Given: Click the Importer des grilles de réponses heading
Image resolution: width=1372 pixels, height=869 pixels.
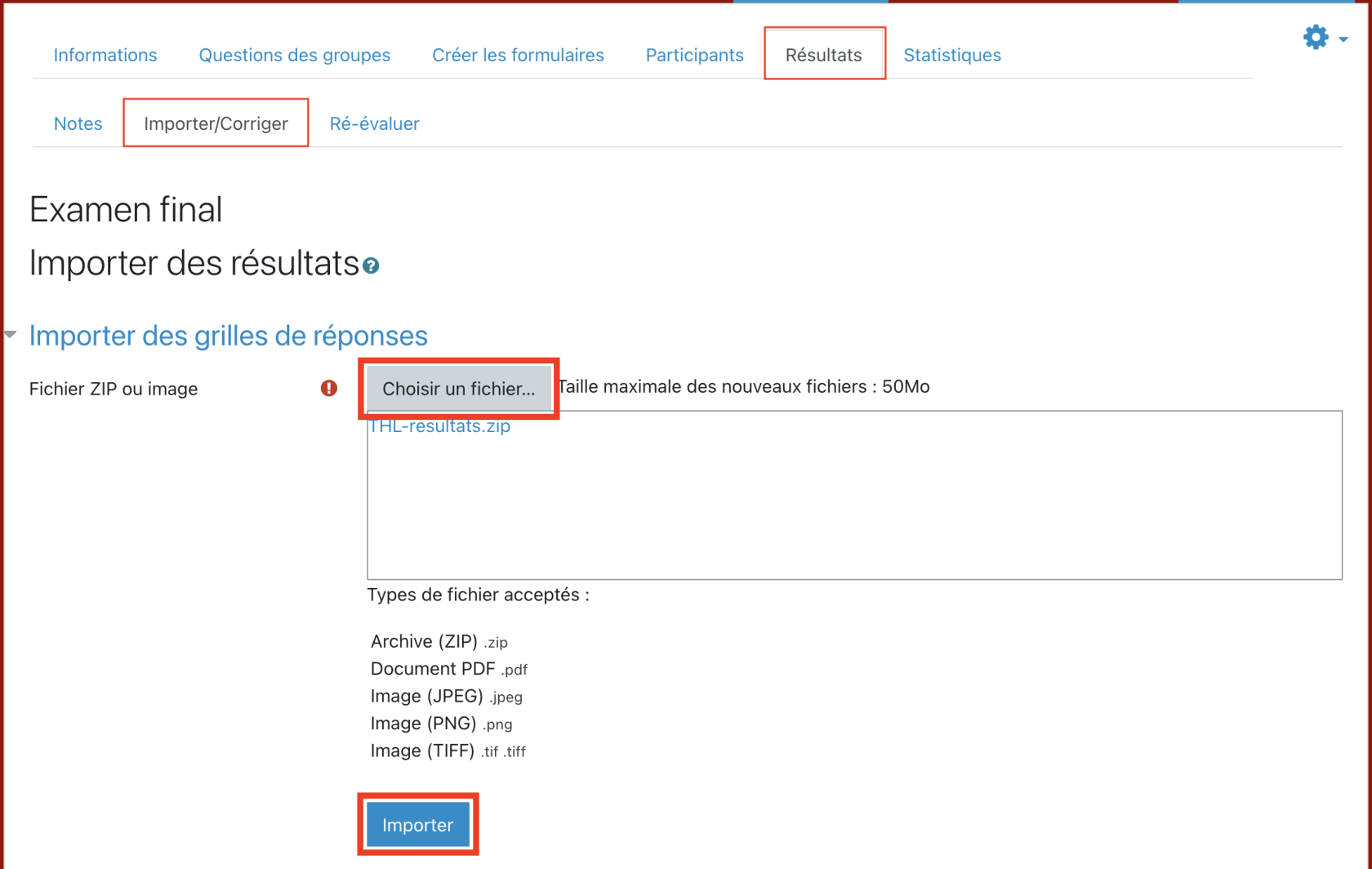Looking at the screenshot, I should (x=228, y=336).
